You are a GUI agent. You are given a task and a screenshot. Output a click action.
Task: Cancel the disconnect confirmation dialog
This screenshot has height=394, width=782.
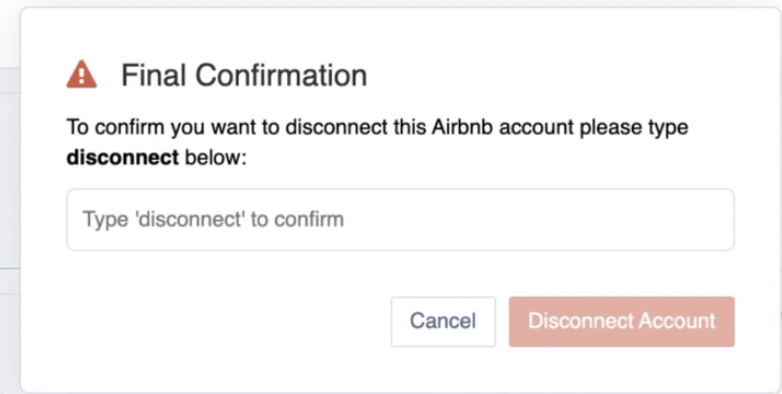click(x=443, y=321)
